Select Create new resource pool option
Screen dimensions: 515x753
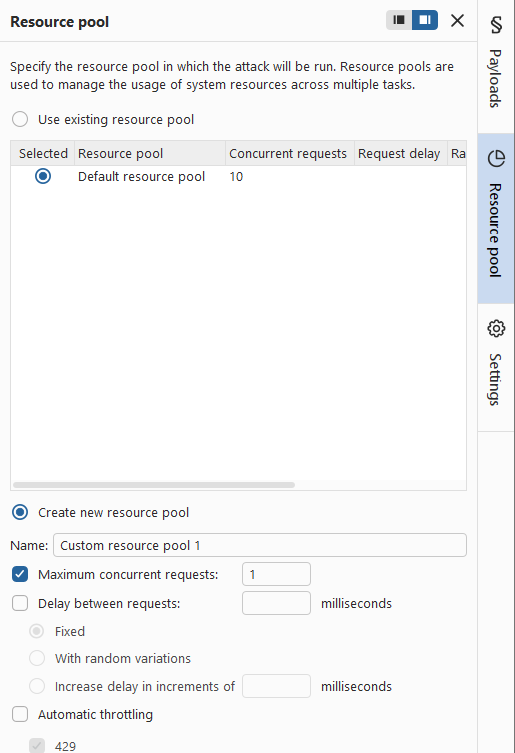(x=20, y=512)
